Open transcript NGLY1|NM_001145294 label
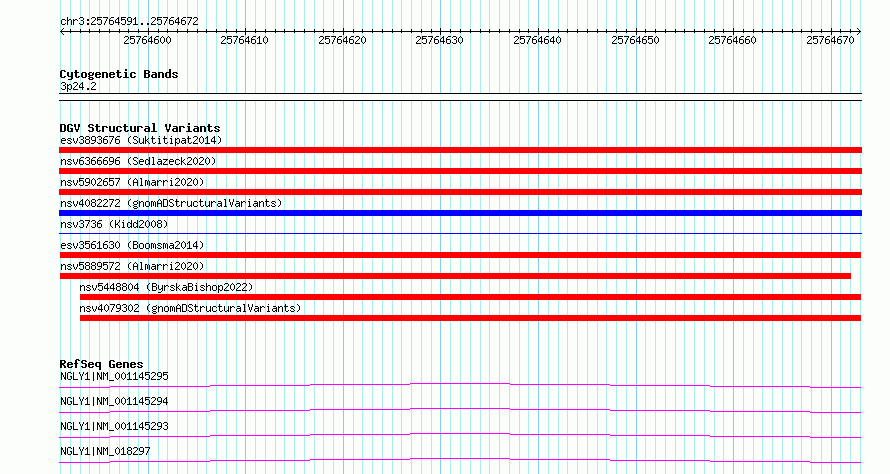Viewport: 890px width, 474px height. click(x=114, y=401)
